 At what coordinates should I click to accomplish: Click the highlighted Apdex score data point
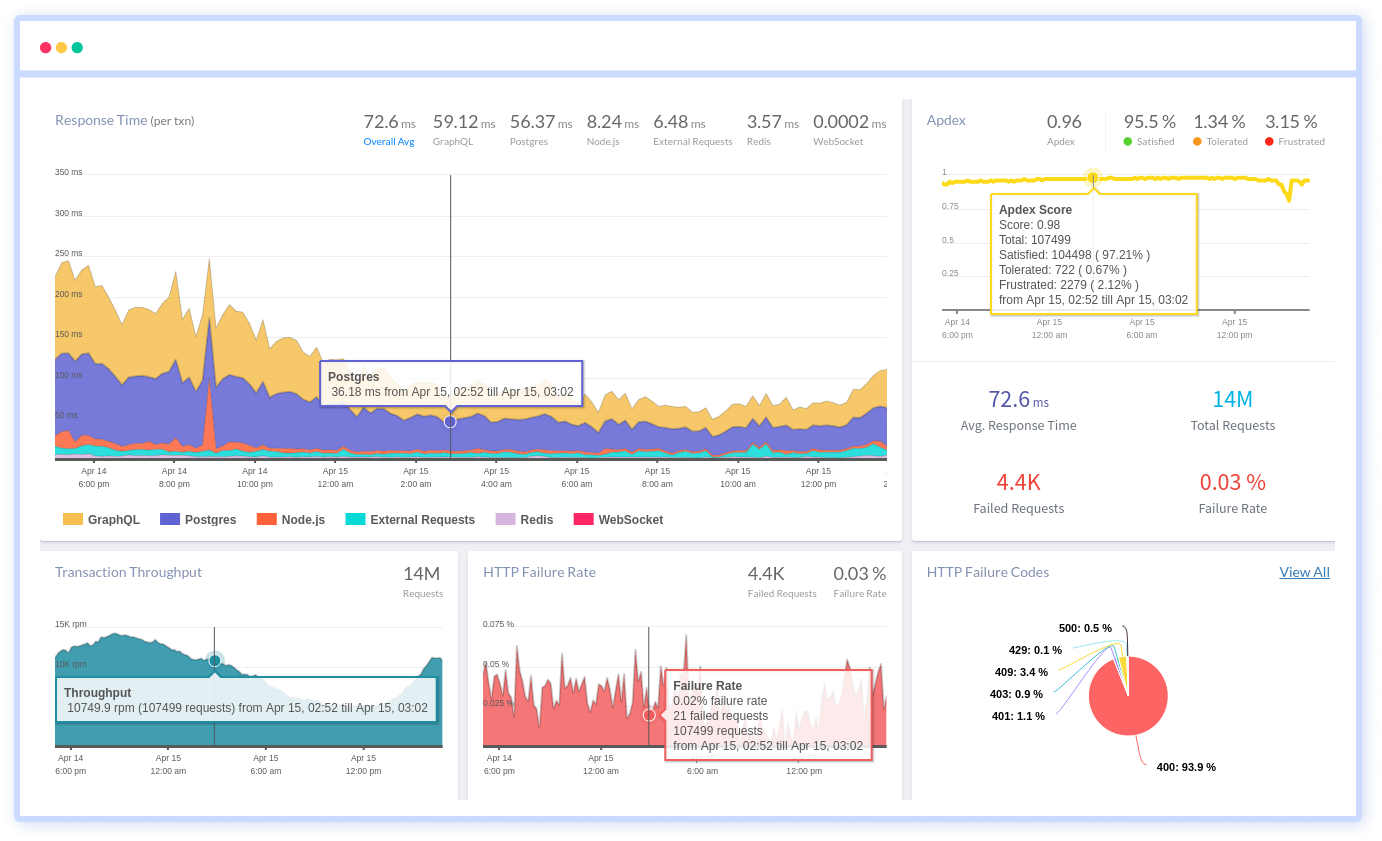point(1093,178)
